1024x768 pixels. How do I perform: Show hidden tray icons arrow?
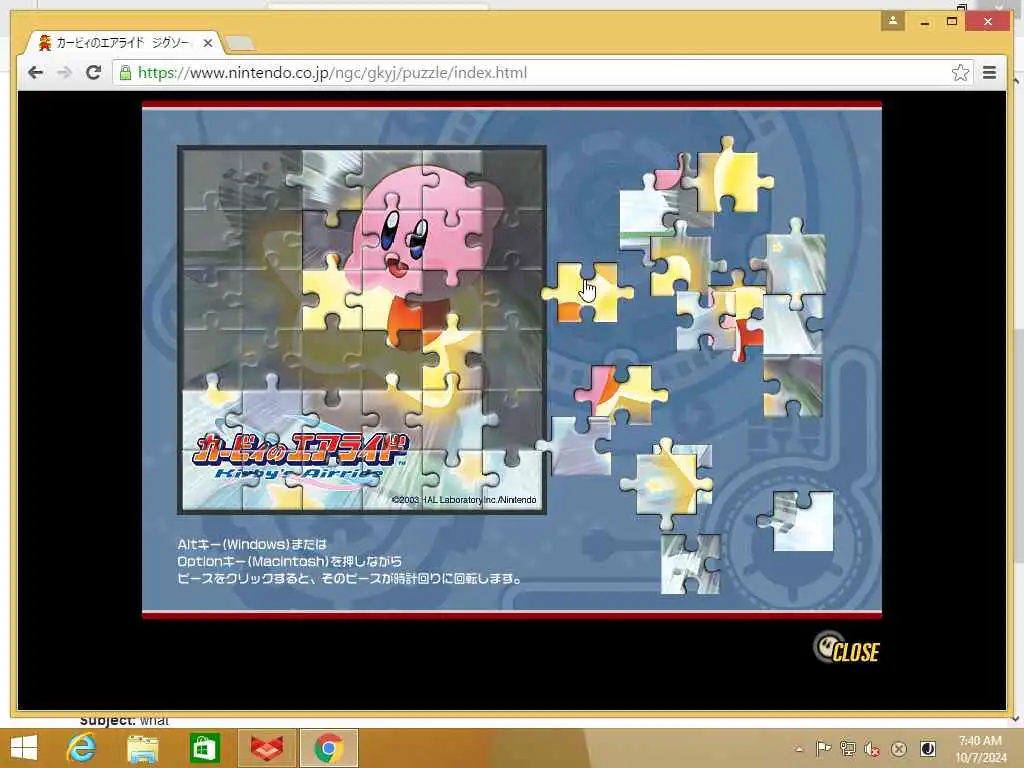pyautogui.click(x=799, y=749)
